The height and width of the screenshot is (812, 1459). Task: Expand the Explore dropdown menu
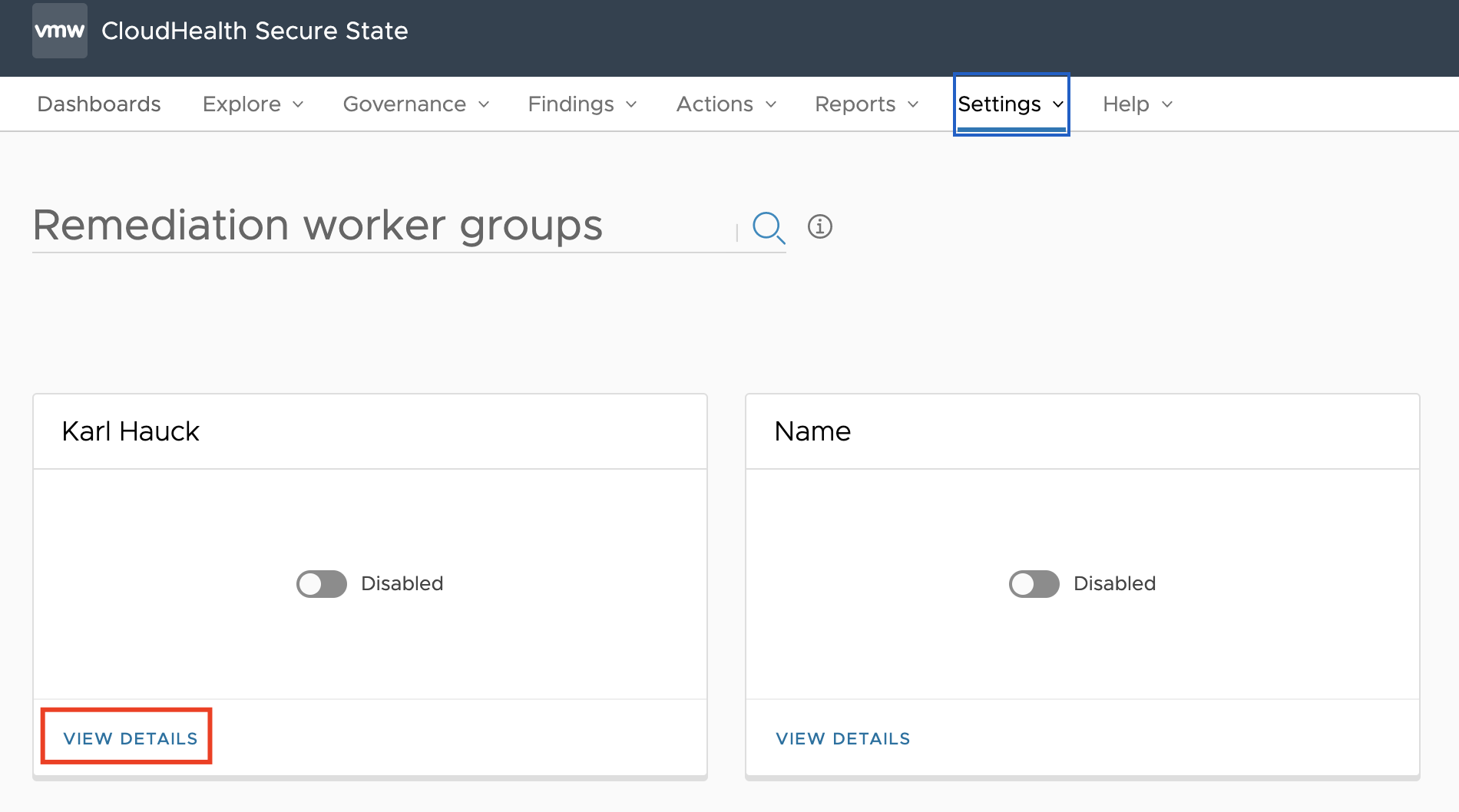tap(253, 104)
